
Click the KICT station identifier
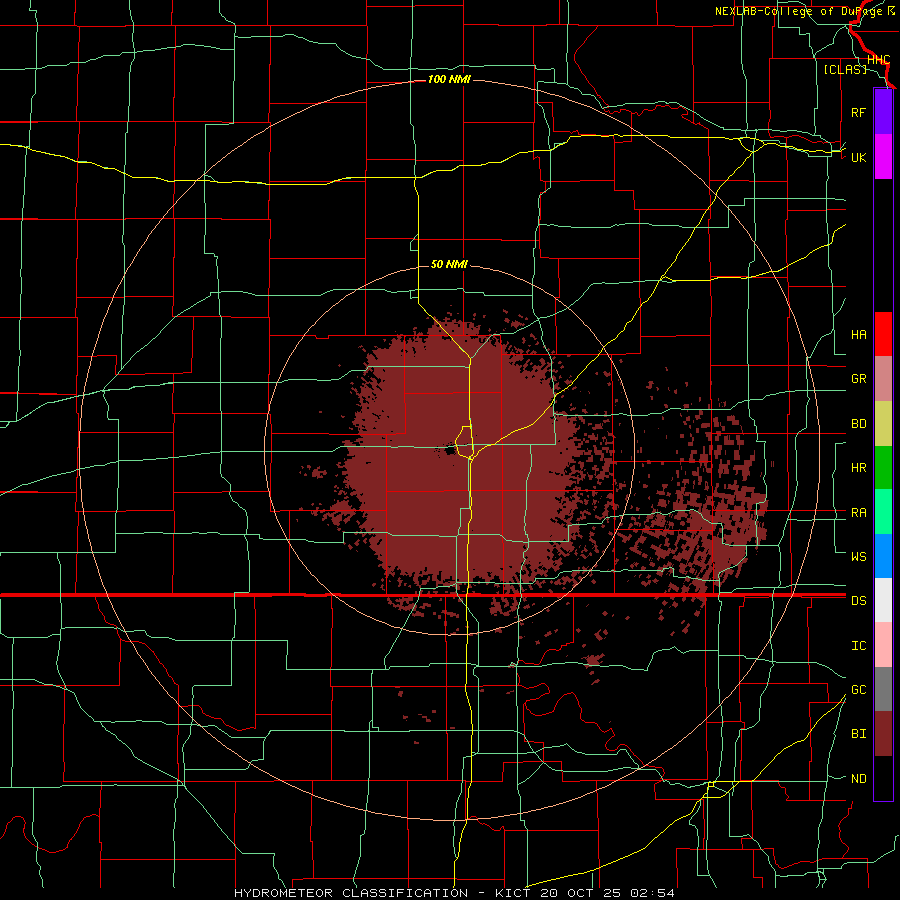(512, 893)
